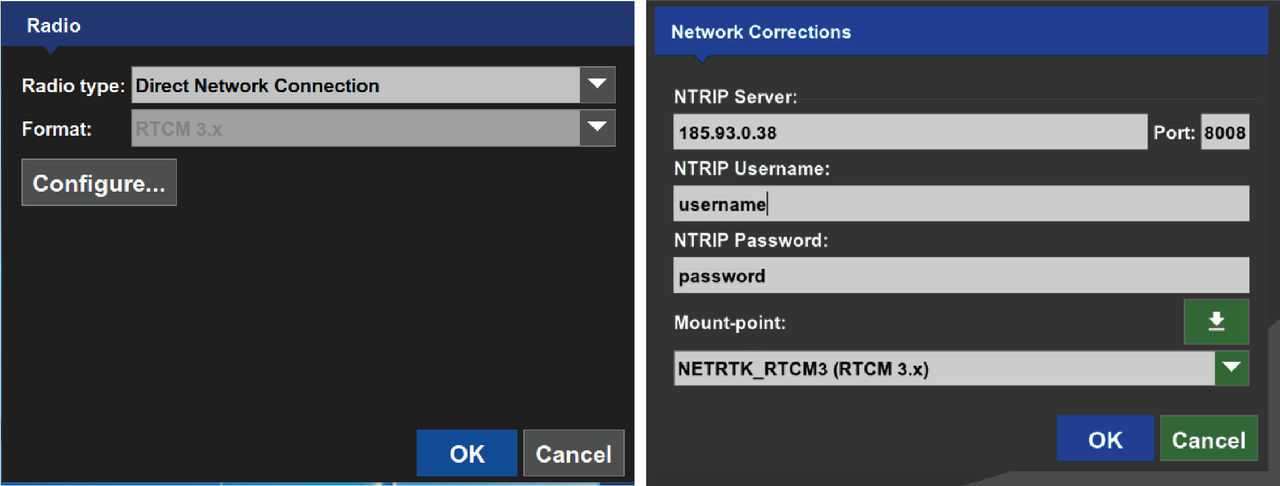The height and width of the screenshot is (486, 1280).
Task: Open the NETRTK_RTCM3 mount-point selection box
Action: [x=944, y=369]
